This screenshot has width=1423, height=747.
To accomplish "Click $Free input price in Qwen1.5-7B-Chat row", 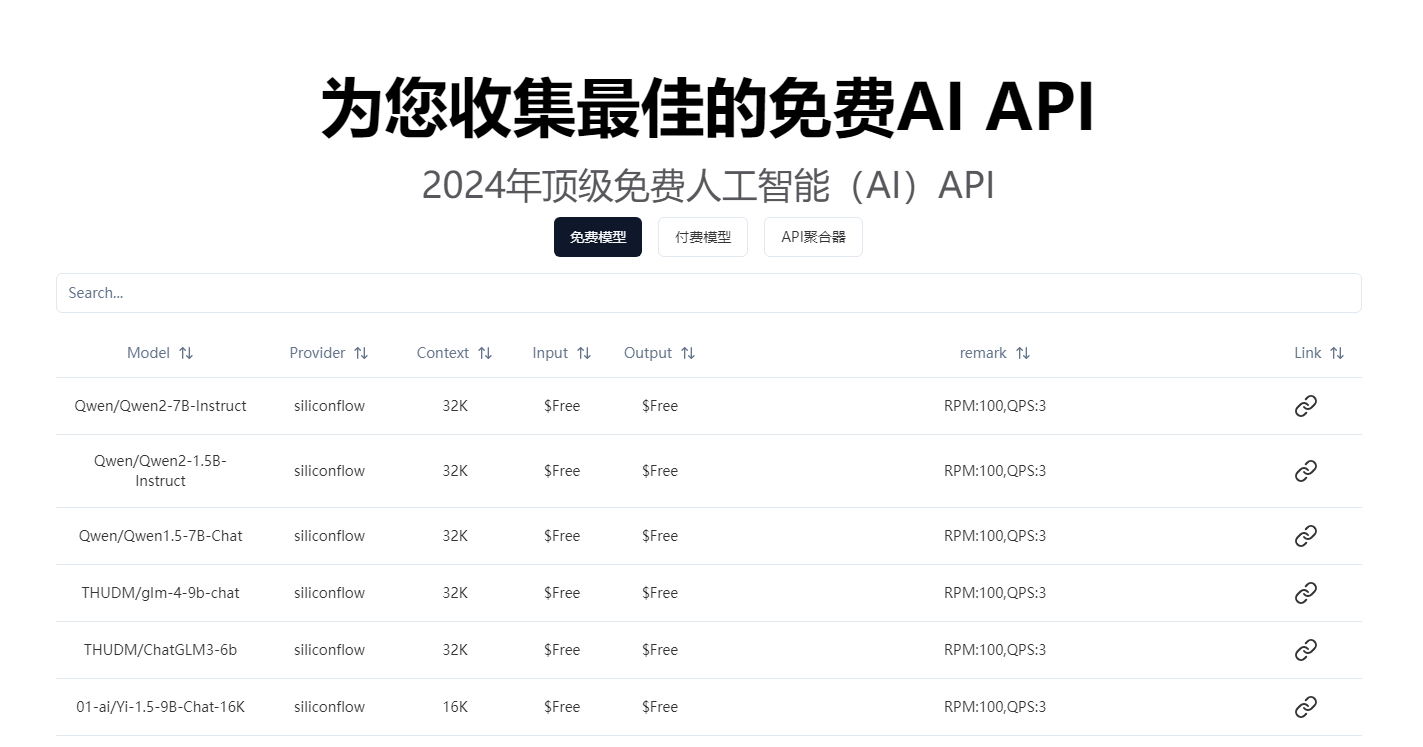I will click(562, 536).
